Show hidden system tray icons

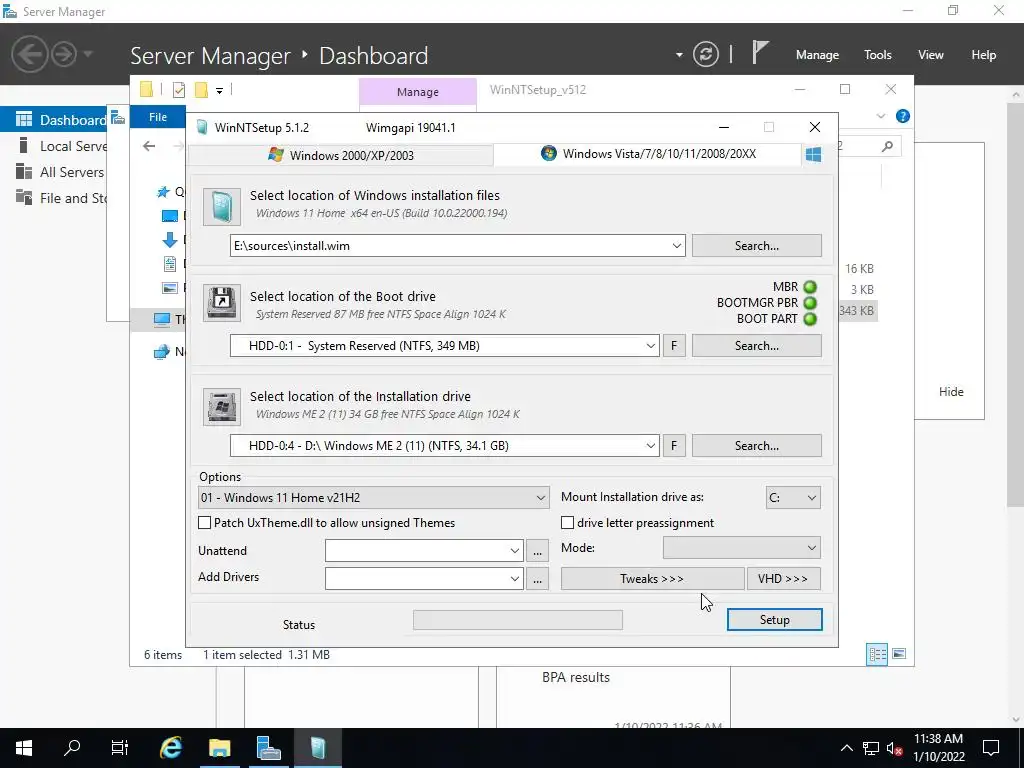coord(846,748)
